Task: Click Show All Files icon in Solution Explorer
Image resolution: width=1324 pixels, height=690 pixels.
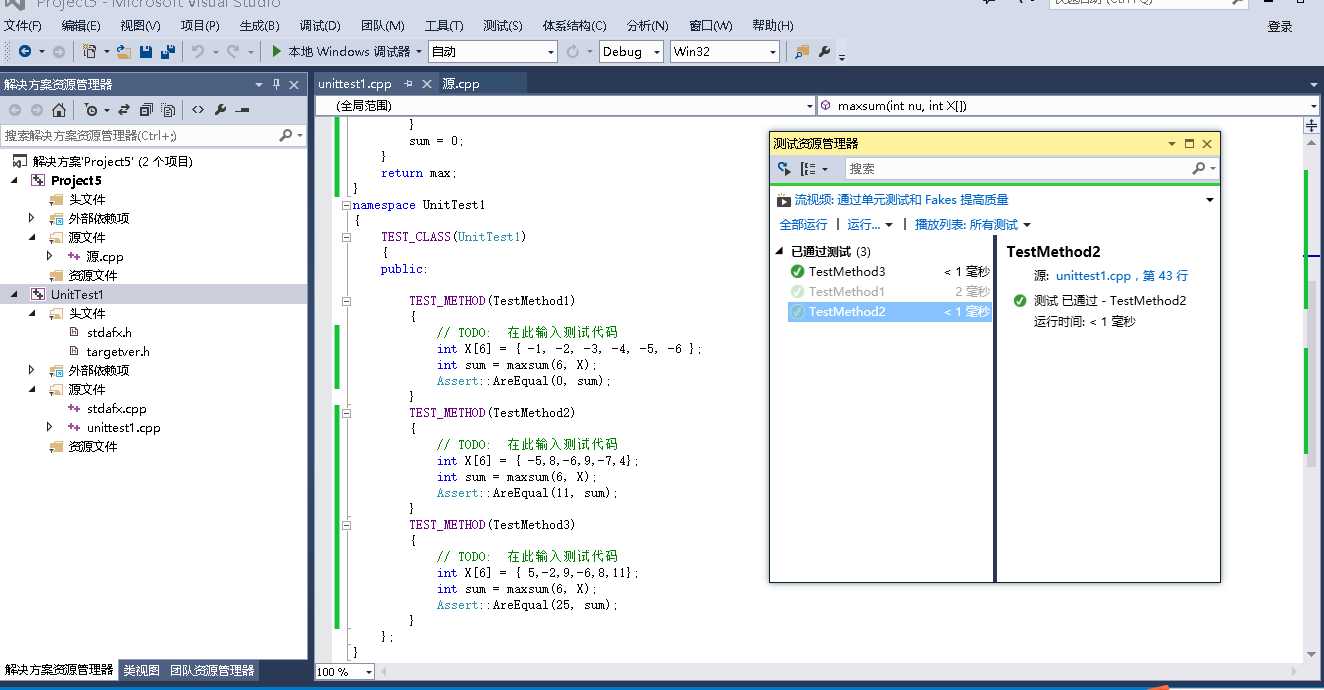Action: pos(169,110)
